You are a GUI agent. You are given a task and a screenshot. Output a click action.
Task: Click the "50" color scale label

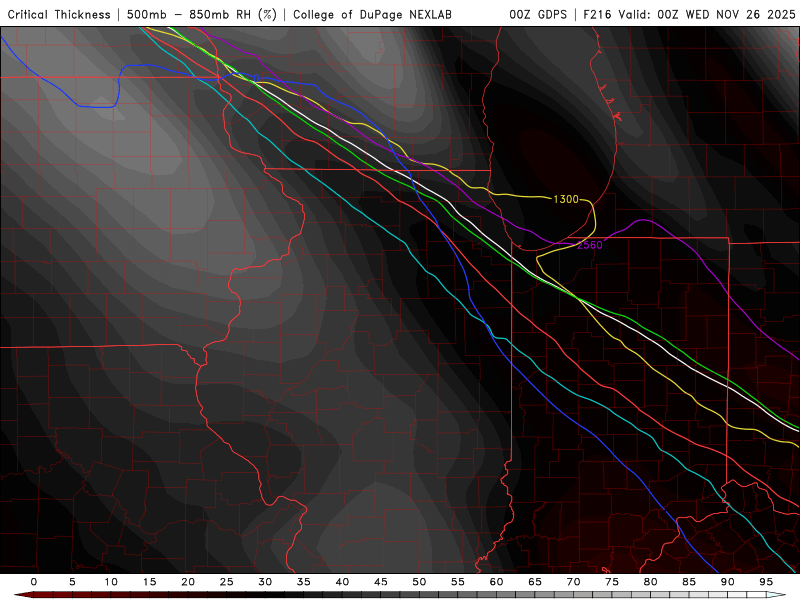[419, 582]
